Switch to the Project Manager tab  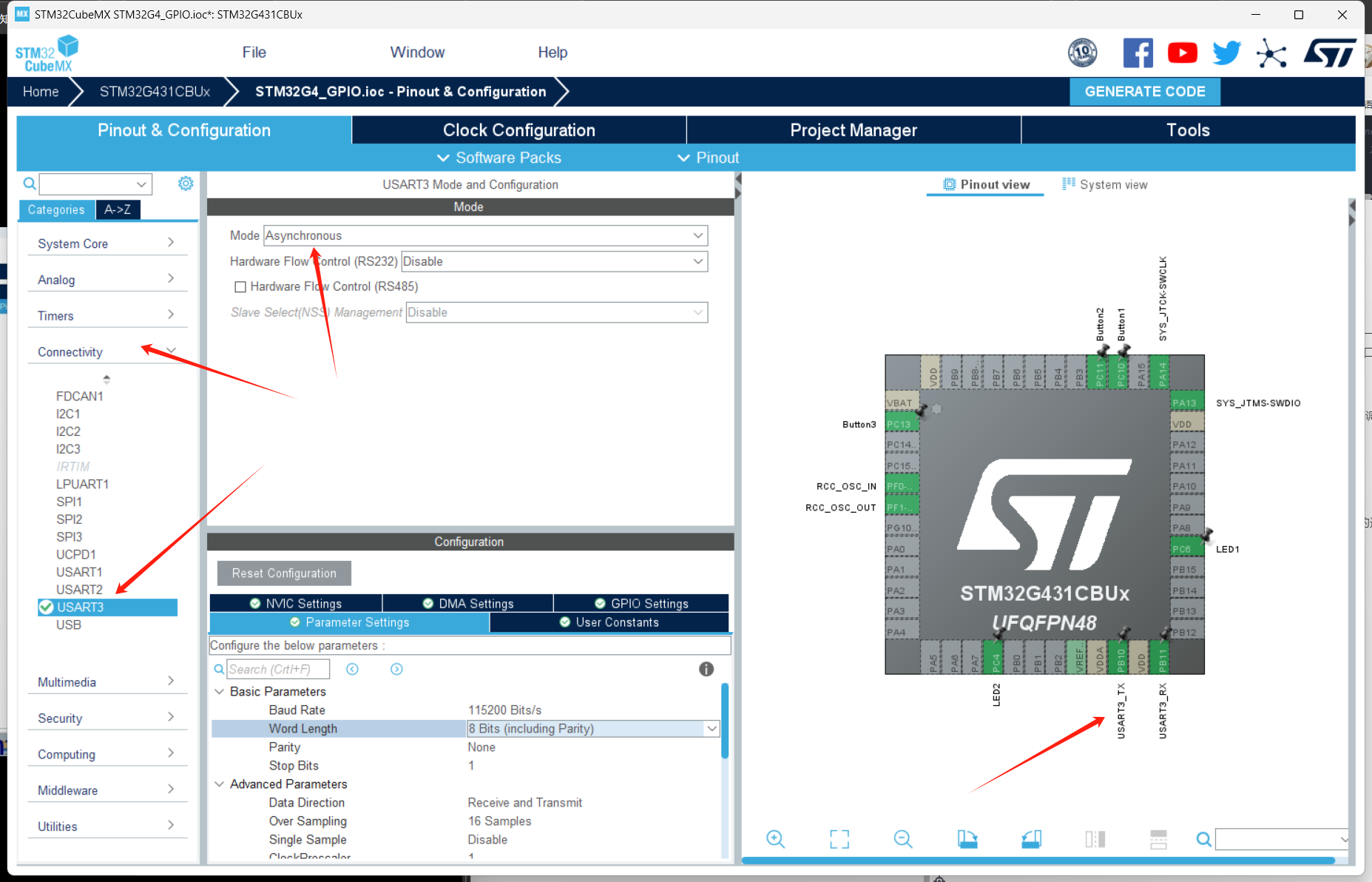click(854, 130)
